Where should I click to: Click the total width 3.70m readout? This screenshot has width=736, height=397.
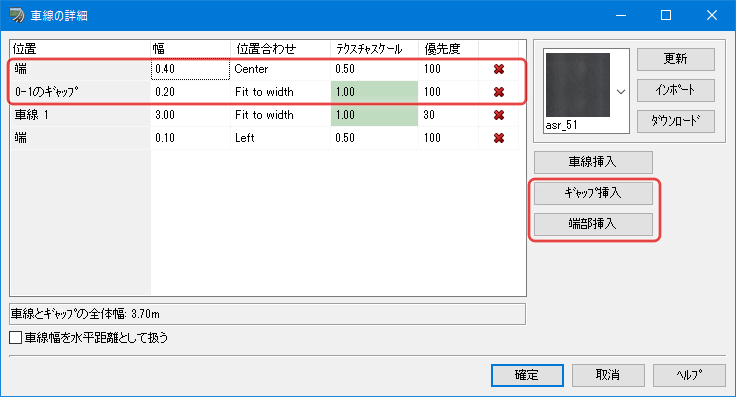(x=267, y=314)
